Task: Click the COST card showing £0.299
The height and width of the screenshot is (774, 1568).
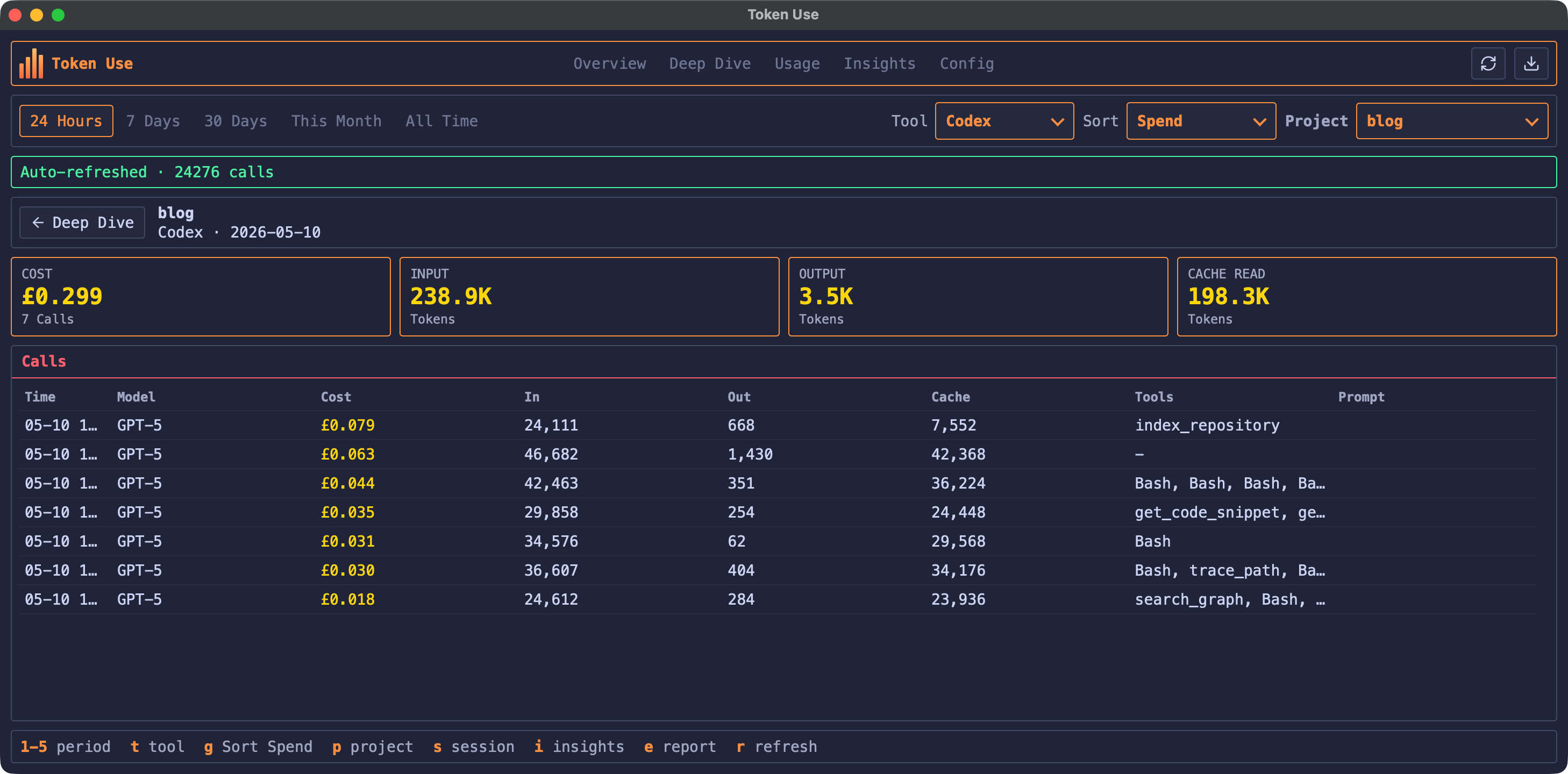Action: pyautogui.click(x=201, y=297)
